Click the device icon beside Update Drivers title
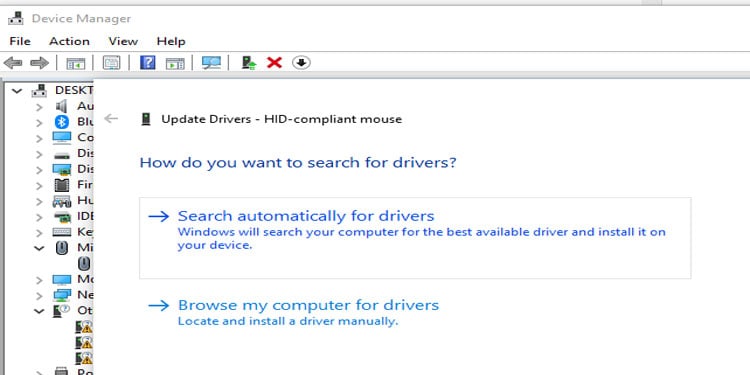The height and width of the screenshot is (375, 750). click(146, 119)
